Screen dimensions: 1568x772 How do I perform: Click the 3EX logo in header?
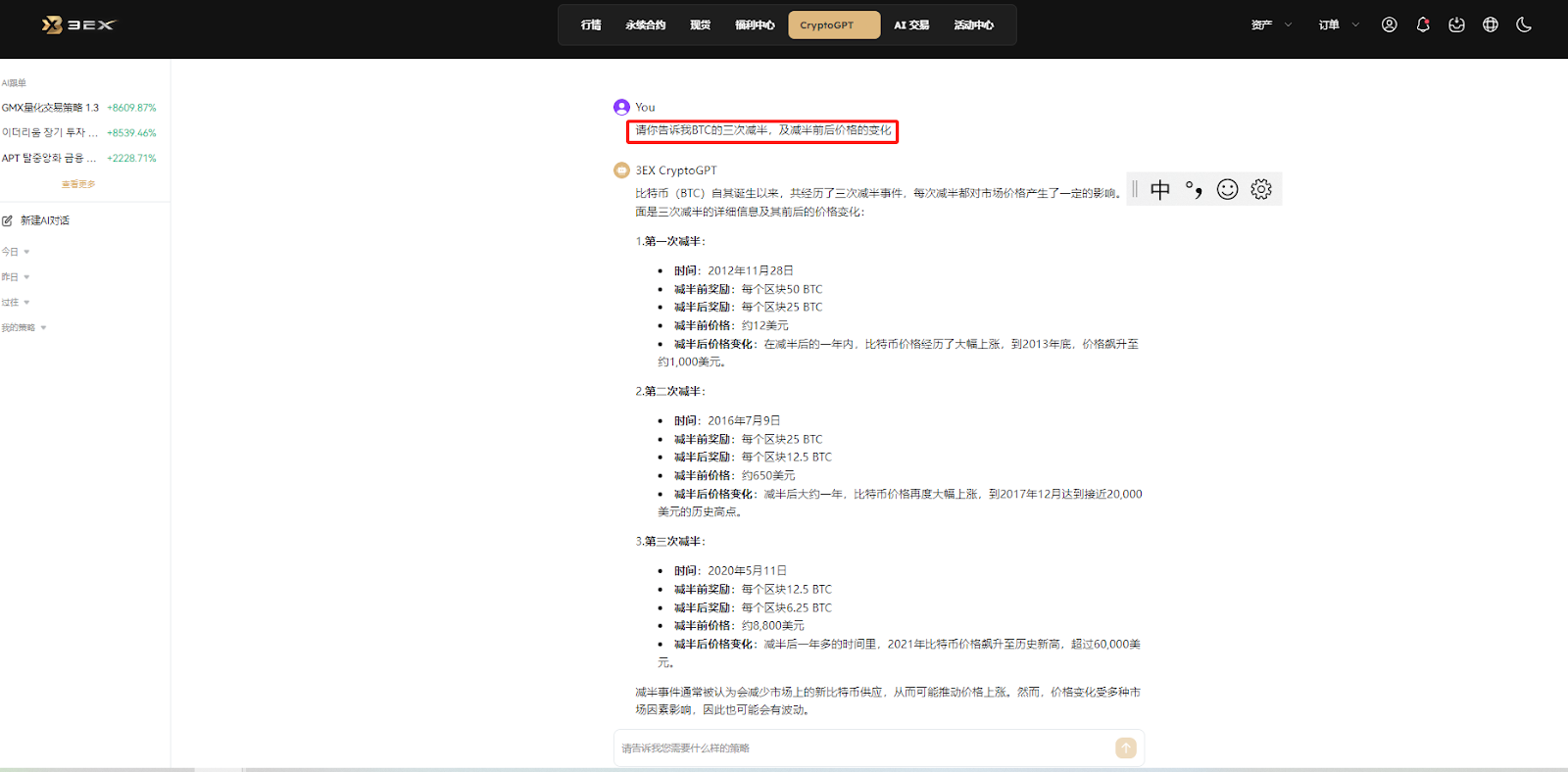coord(78,24)
